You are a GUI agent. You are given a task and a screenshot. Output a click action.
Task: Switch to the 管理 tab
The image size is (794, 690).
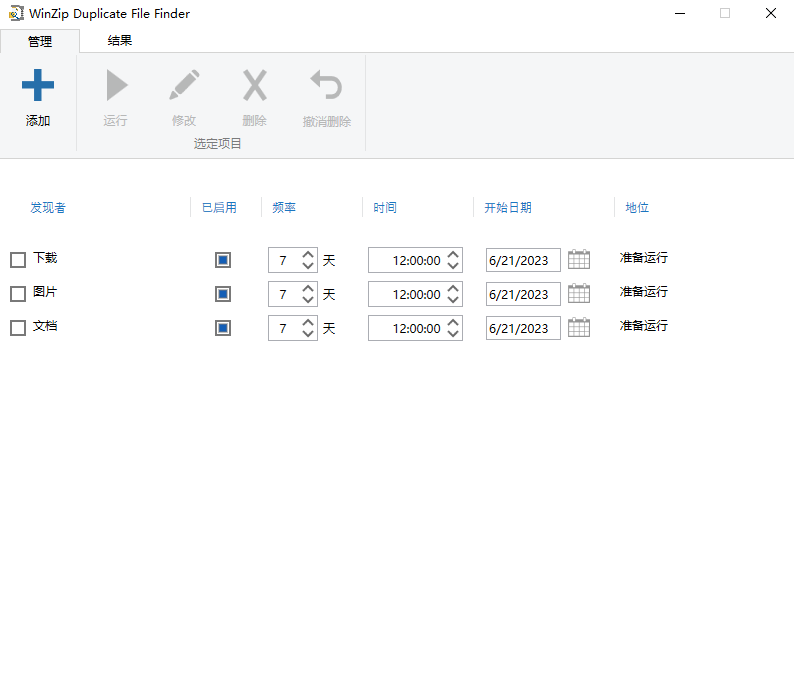tap(40, 41)
